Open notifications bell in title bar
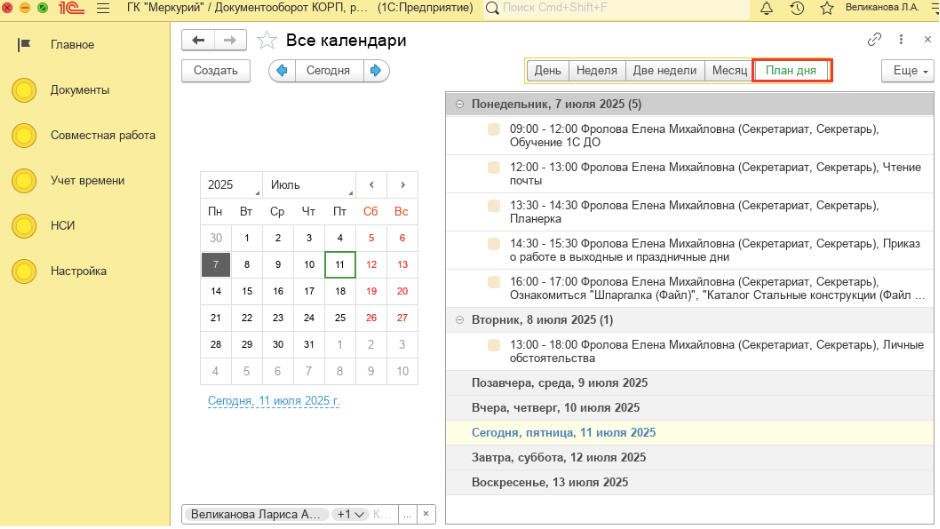940x529 pixels. click(767, 8)
